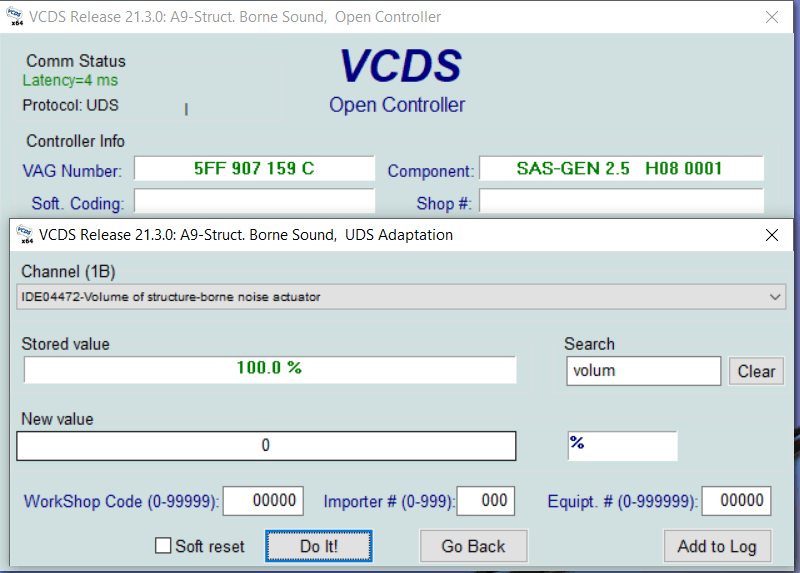
Task: Click the Search input containing 'volum'
Action: (x=643, y=371)
